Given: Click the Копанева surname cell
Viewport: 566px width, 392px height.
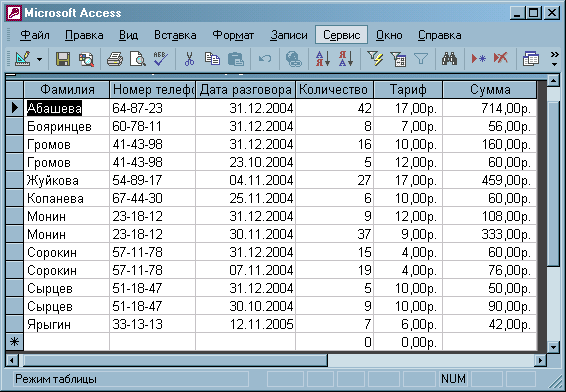Looking at the screenshot, I should point(66,198).
